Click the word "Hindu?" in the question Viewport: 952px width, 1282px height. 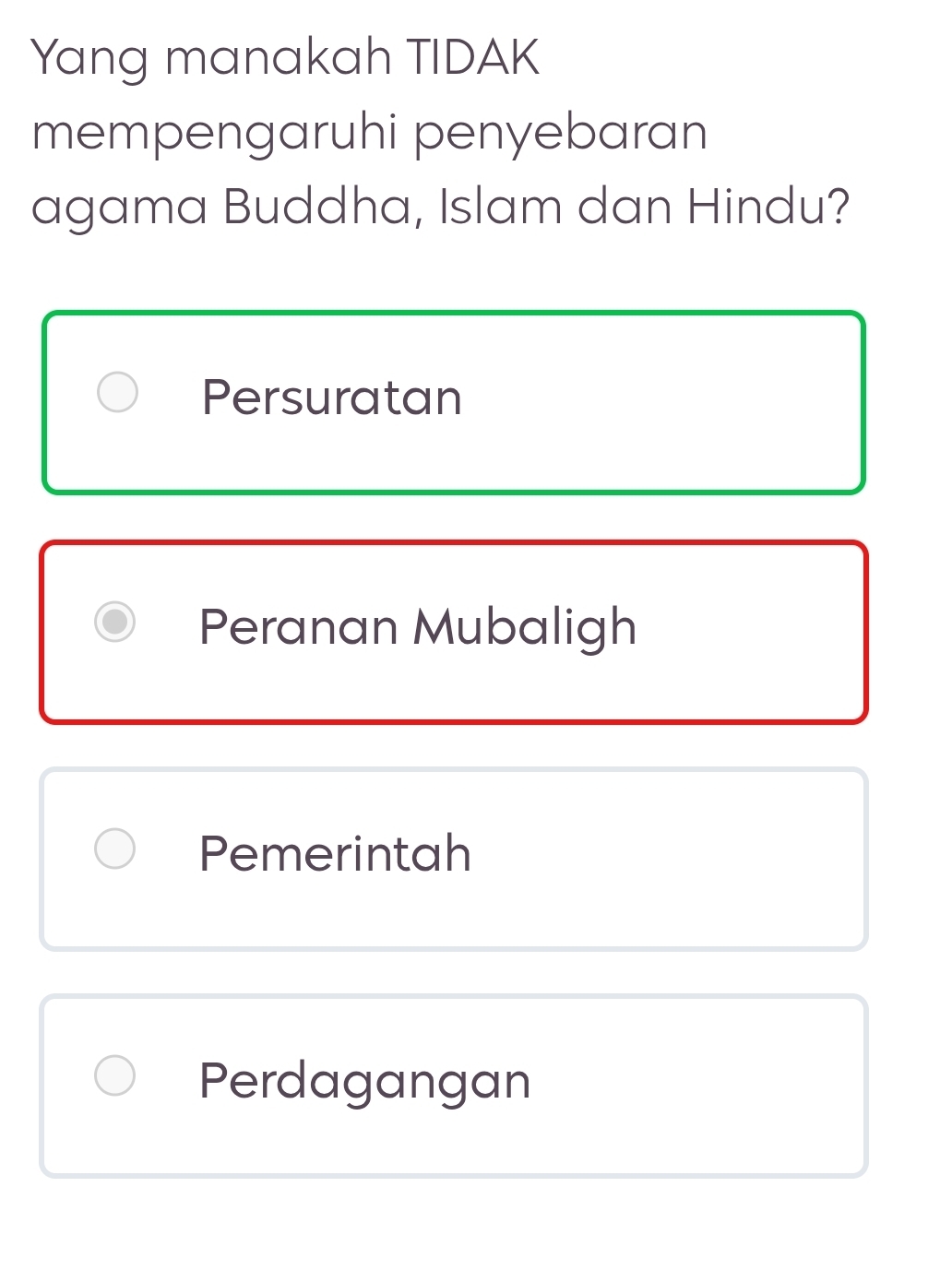(768, 206)
